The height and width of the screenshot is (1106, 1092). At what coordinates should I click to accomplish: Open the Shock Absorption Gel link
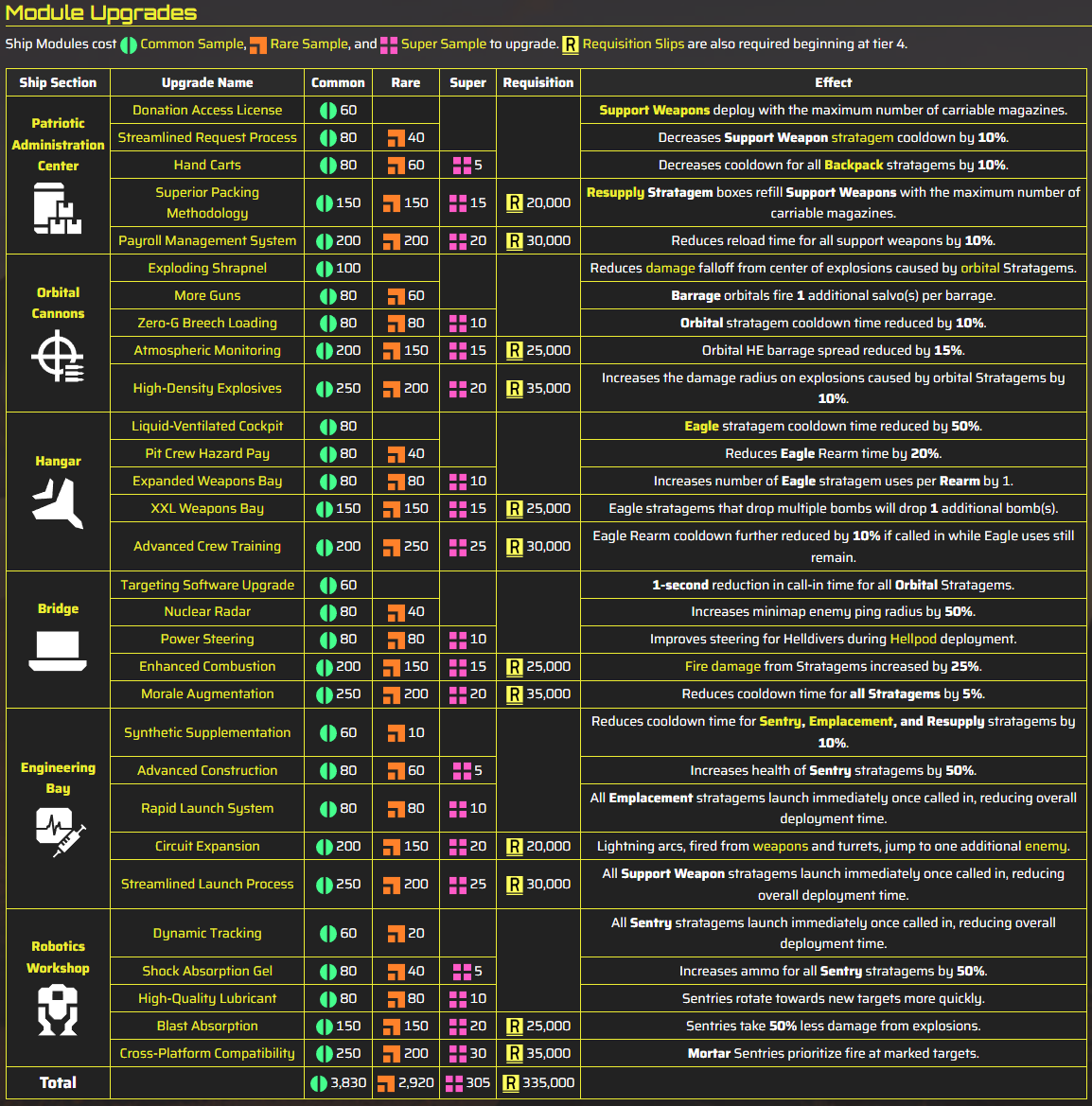tap(207, 972)
